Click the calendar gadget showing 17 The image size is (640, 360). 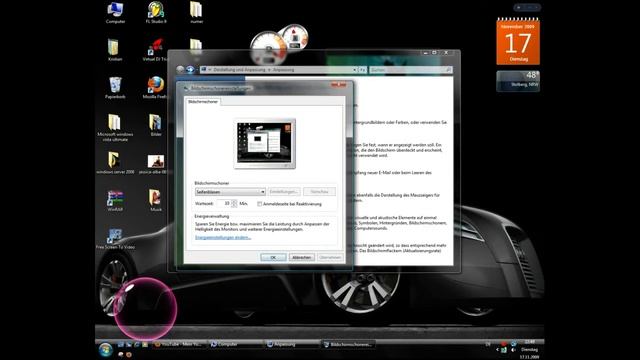point(518,41)
